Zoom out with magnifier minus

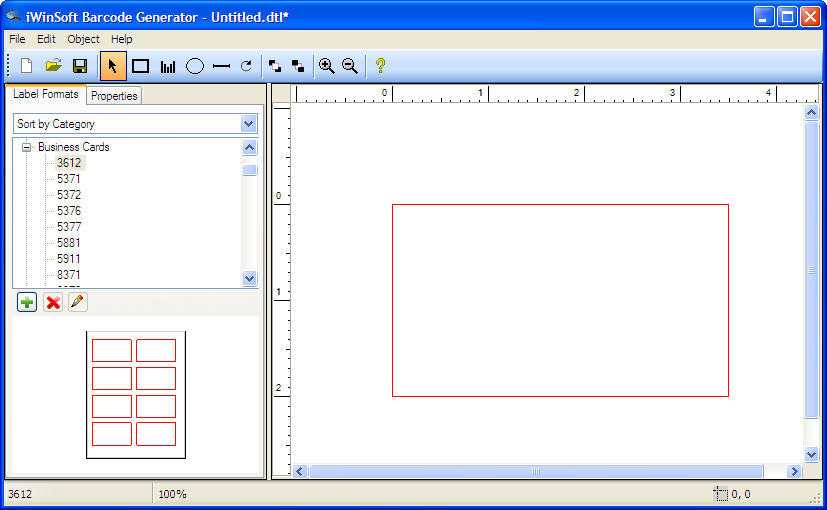(x=350, y=66)
